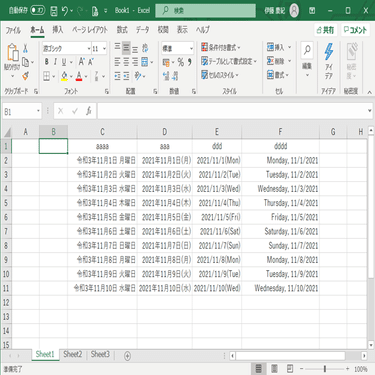Open the Insert ribbon tab

[58, 30]
